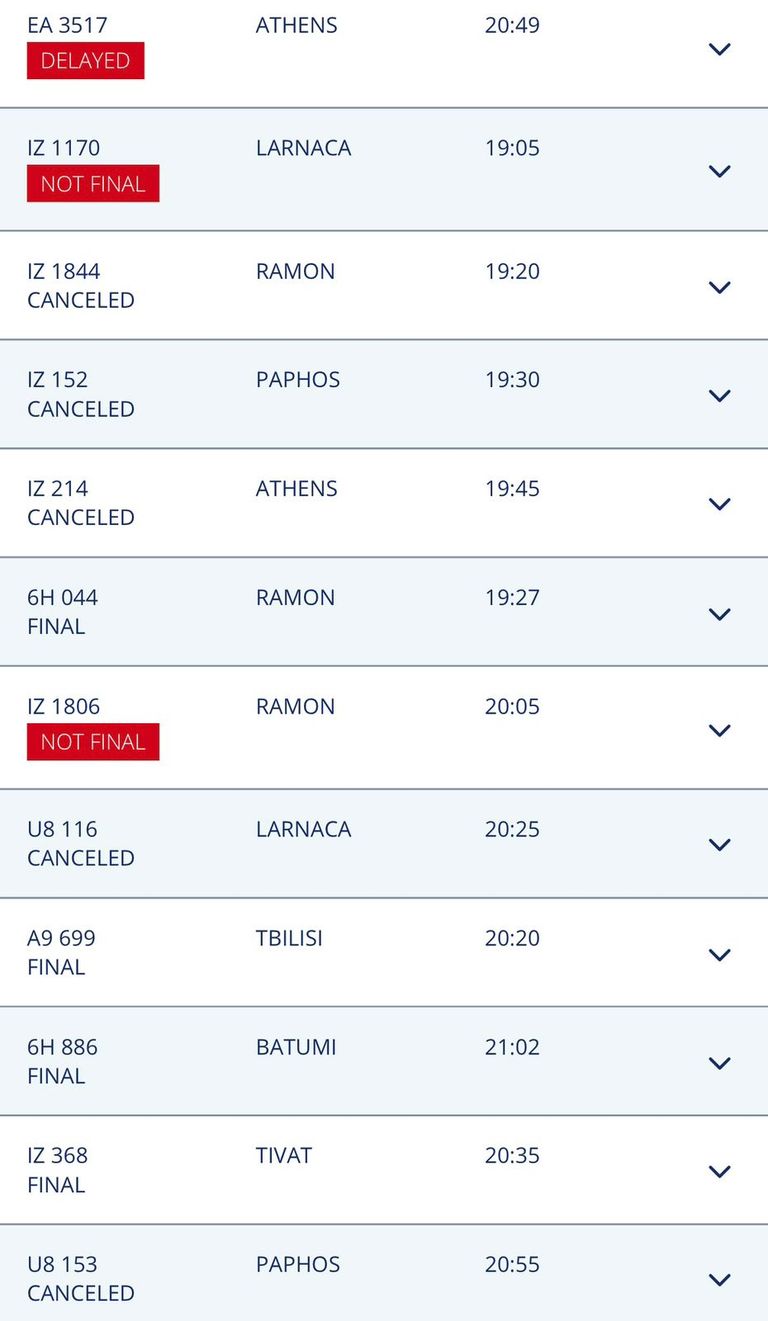
Task: Expand the EA 3517 Athens flight row
Action: pyautogui.click(x=719, y=49)
